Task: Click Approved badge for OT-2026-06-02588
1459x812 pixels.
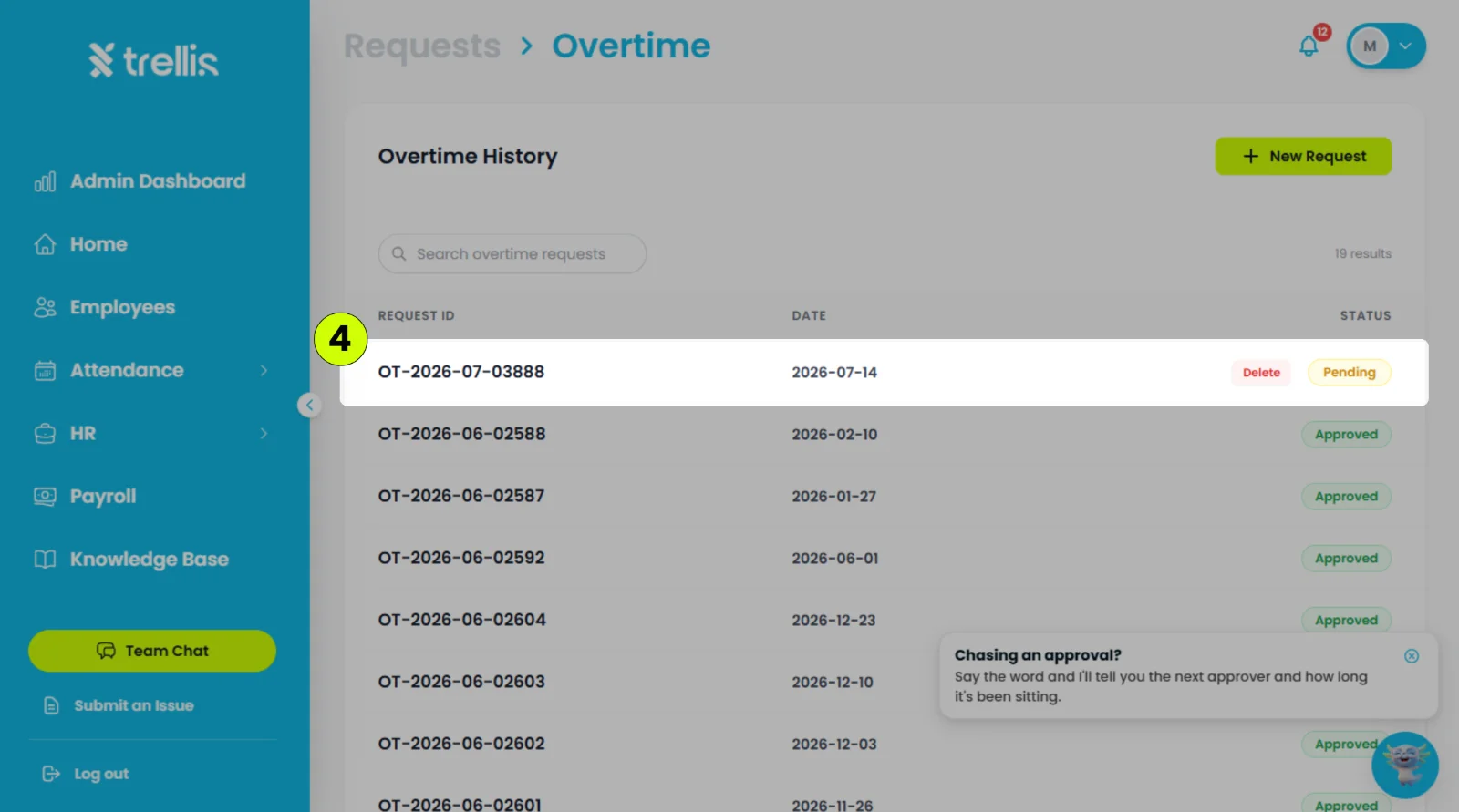Action: click(1346, 435)
